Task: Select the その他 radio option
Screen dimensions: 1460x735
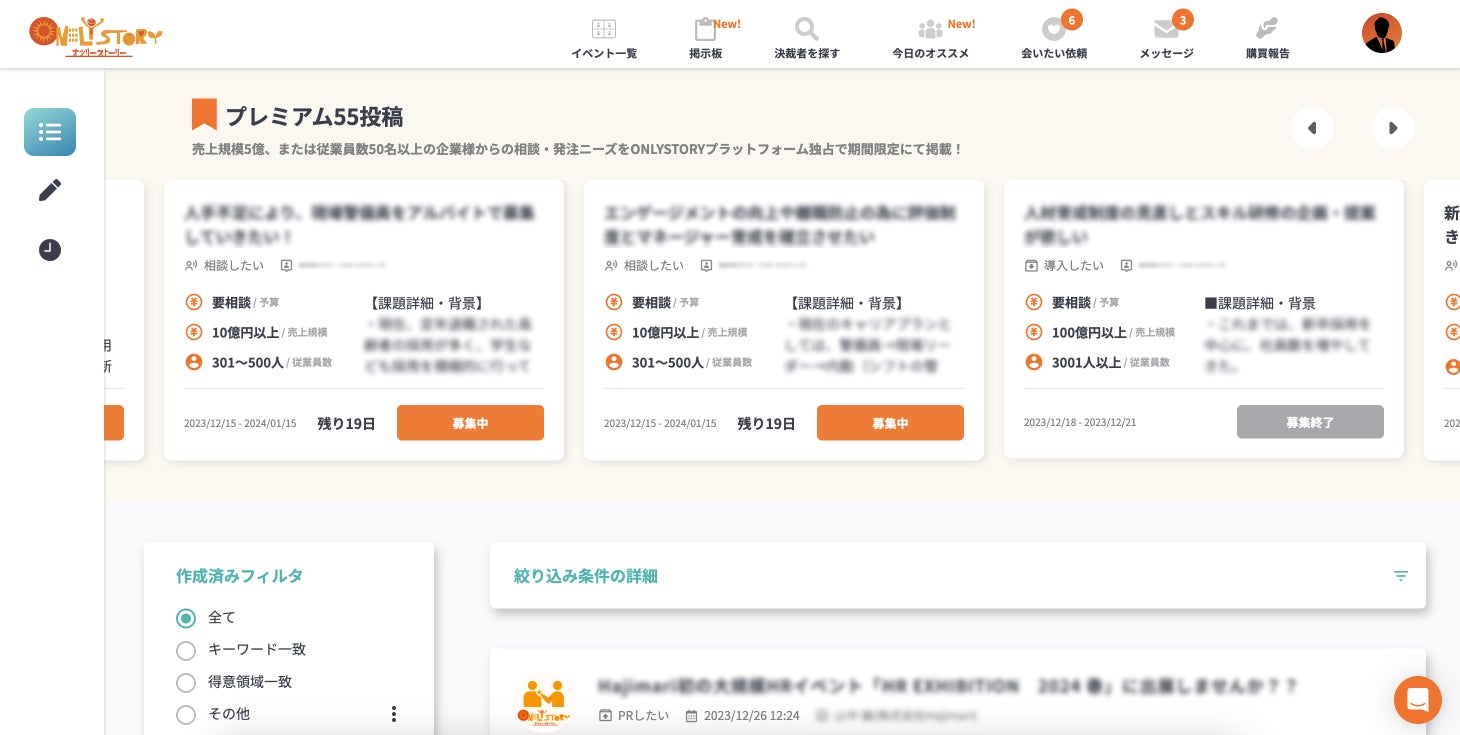Action: point(186,714)
